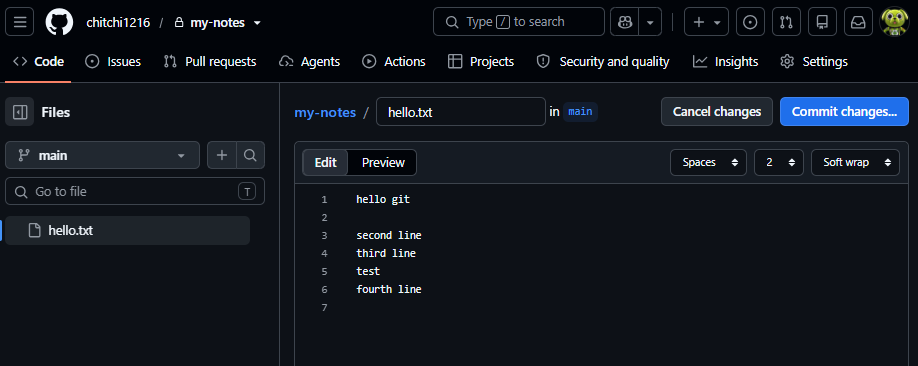The width and height of the screenshot is (918, 366).
Task: Open the chitchi1216 owner link
Action: [x=118, y=23]
